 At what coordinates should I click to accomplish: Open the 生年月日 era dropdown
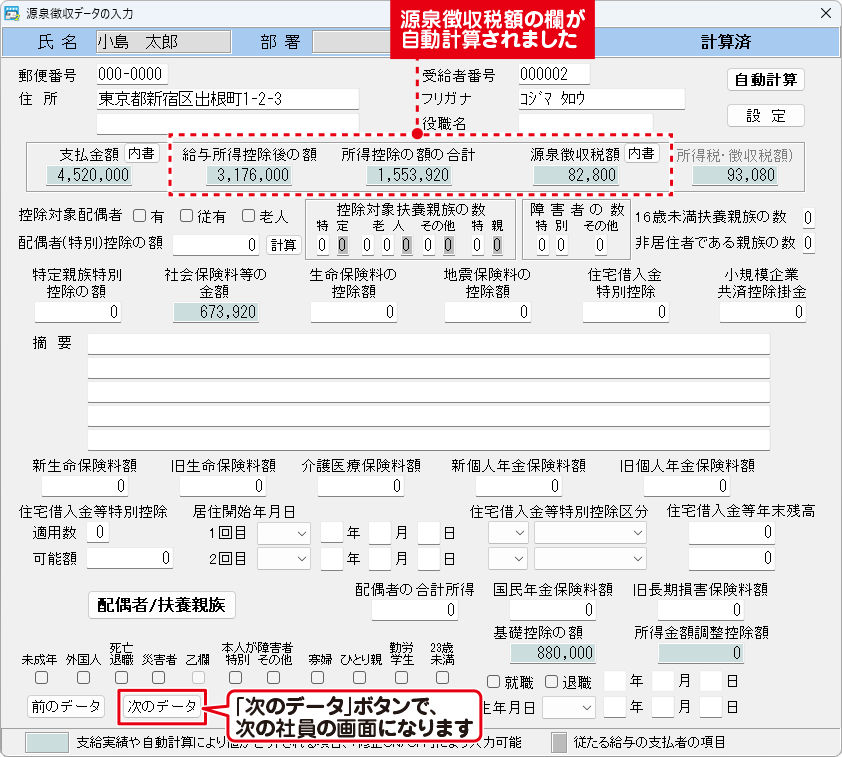pos(569,707)
